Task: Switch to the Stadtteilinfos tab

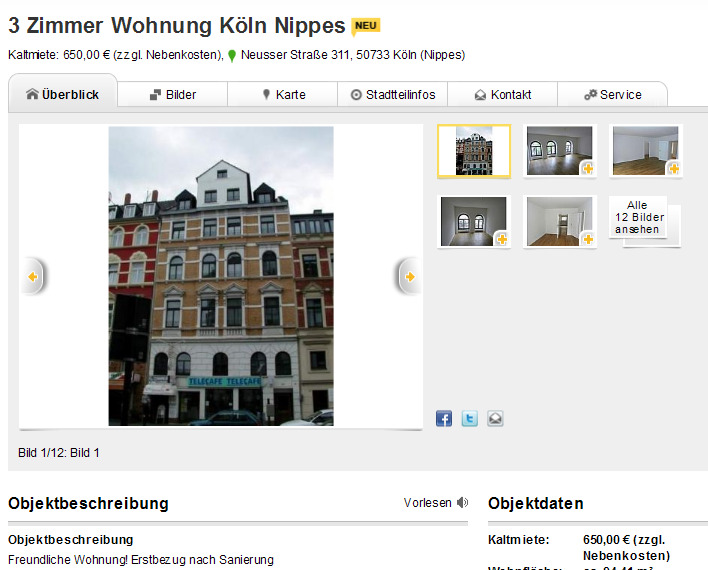Action: click(x=393, y=94)
